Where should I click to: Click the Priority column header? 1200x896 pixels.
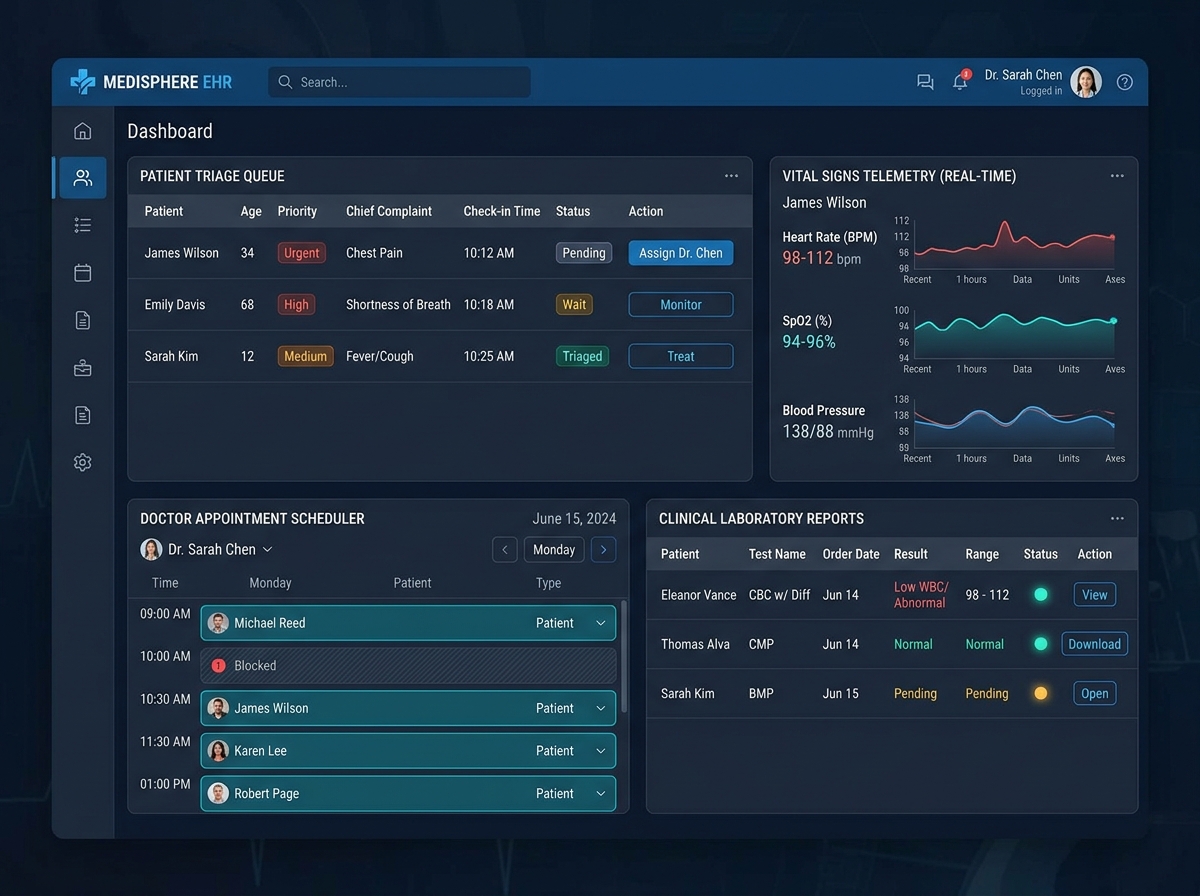coord(297,211)
